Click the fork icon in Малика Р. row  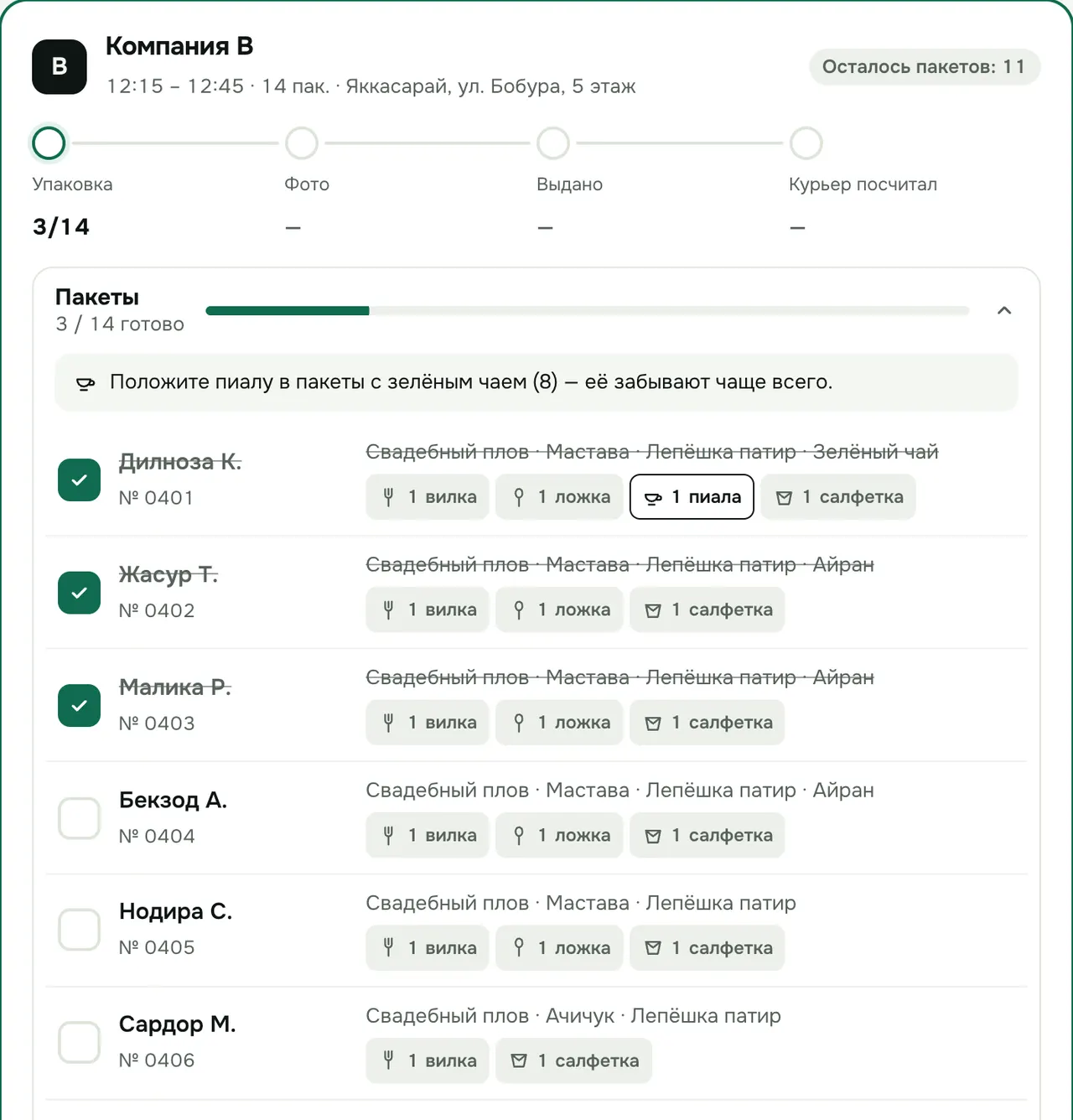point(388,723)
